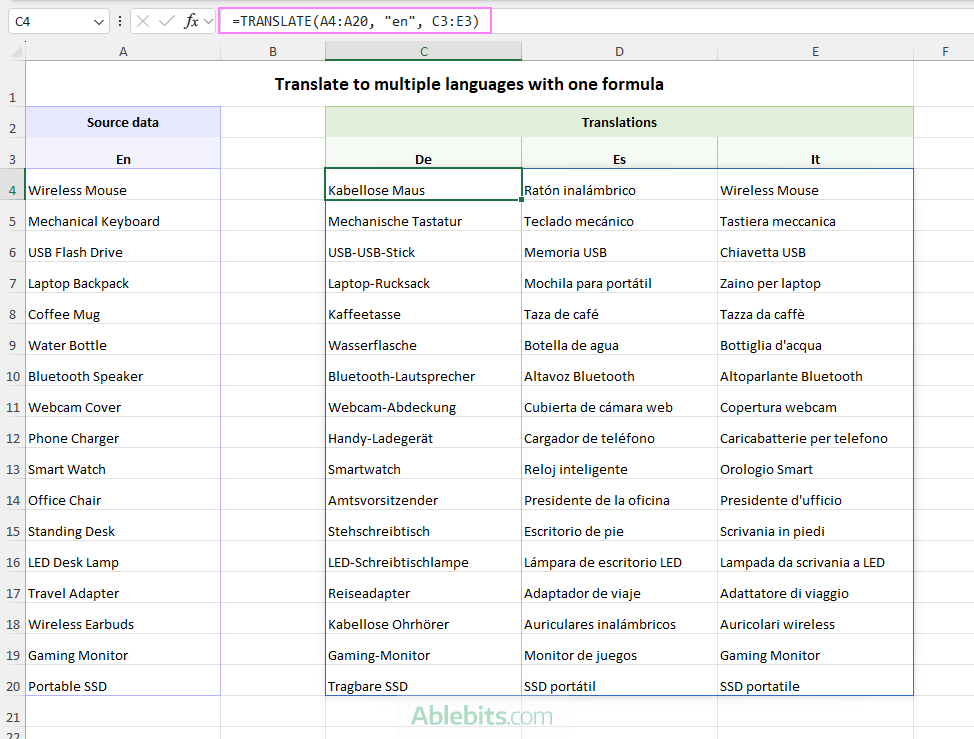Select row 10 header
This screenshot has height=739, width=974.
coord(12,370)
